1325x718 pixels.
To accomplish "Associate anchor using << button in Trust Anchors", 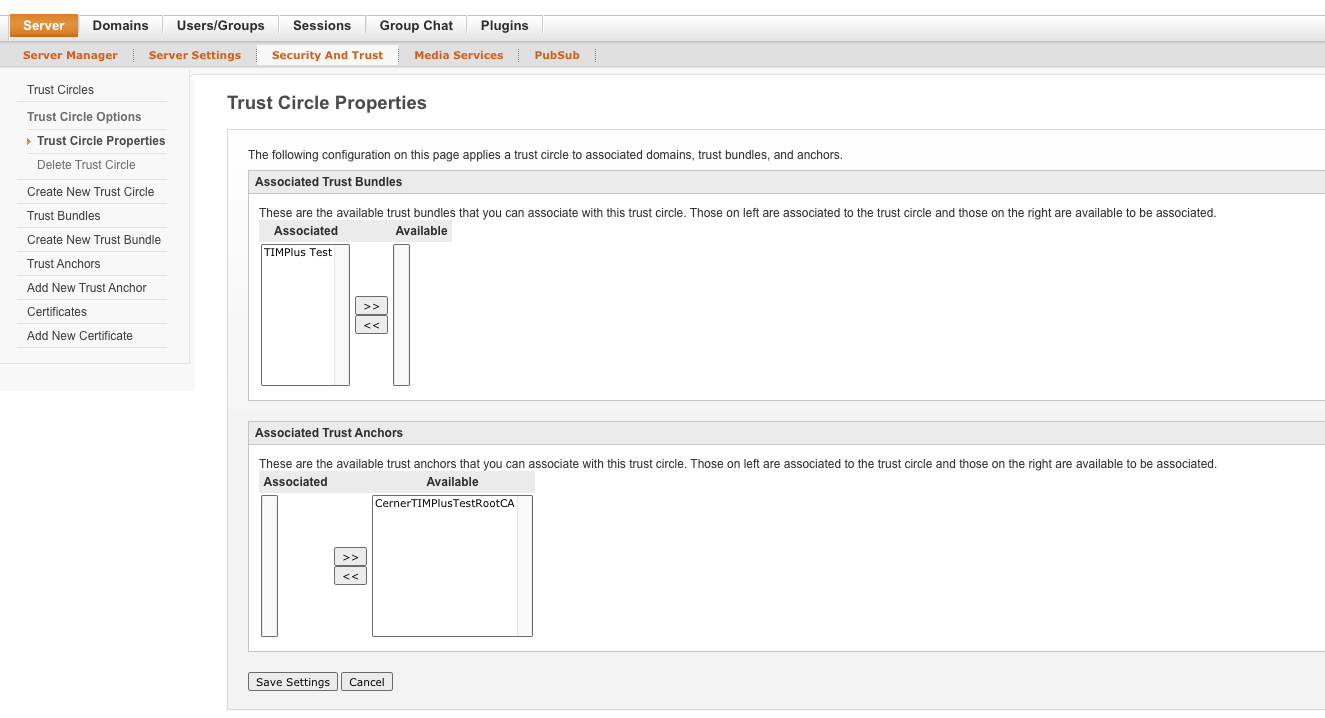I will pos(350,576).
